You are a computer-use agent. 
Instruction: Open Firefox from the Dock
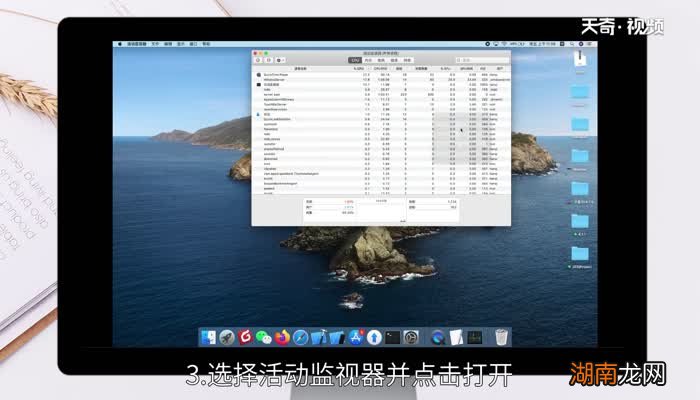pos(283,337)
